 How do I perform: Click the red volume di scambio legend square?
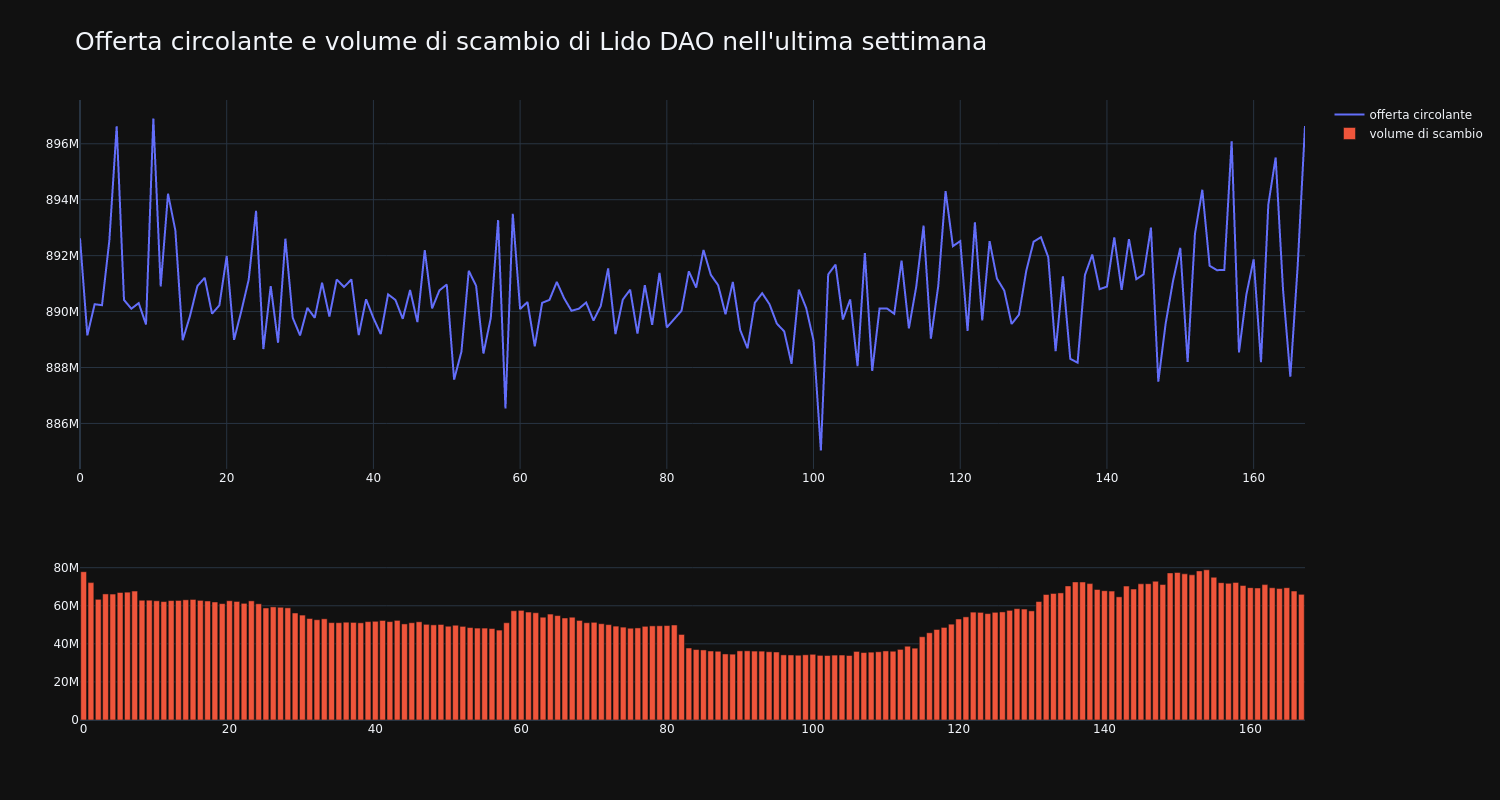tap(1349, 134)
